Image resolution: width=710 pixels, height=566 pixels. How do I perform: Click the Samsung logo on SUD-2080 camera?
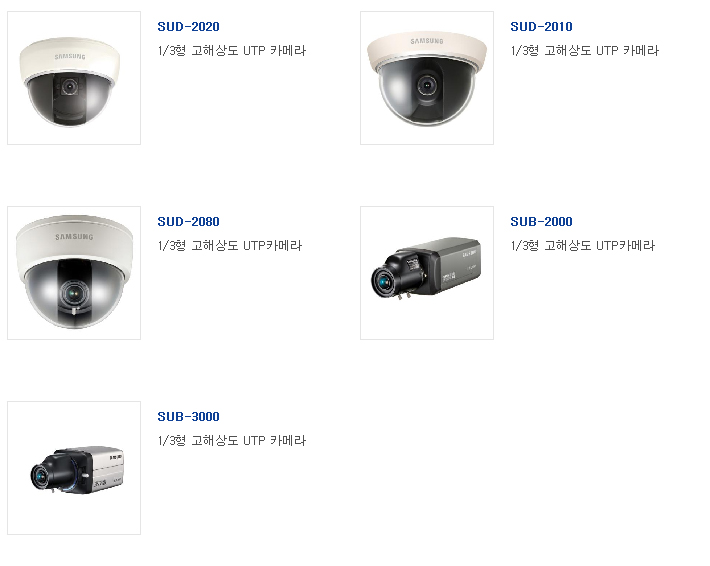74,237
